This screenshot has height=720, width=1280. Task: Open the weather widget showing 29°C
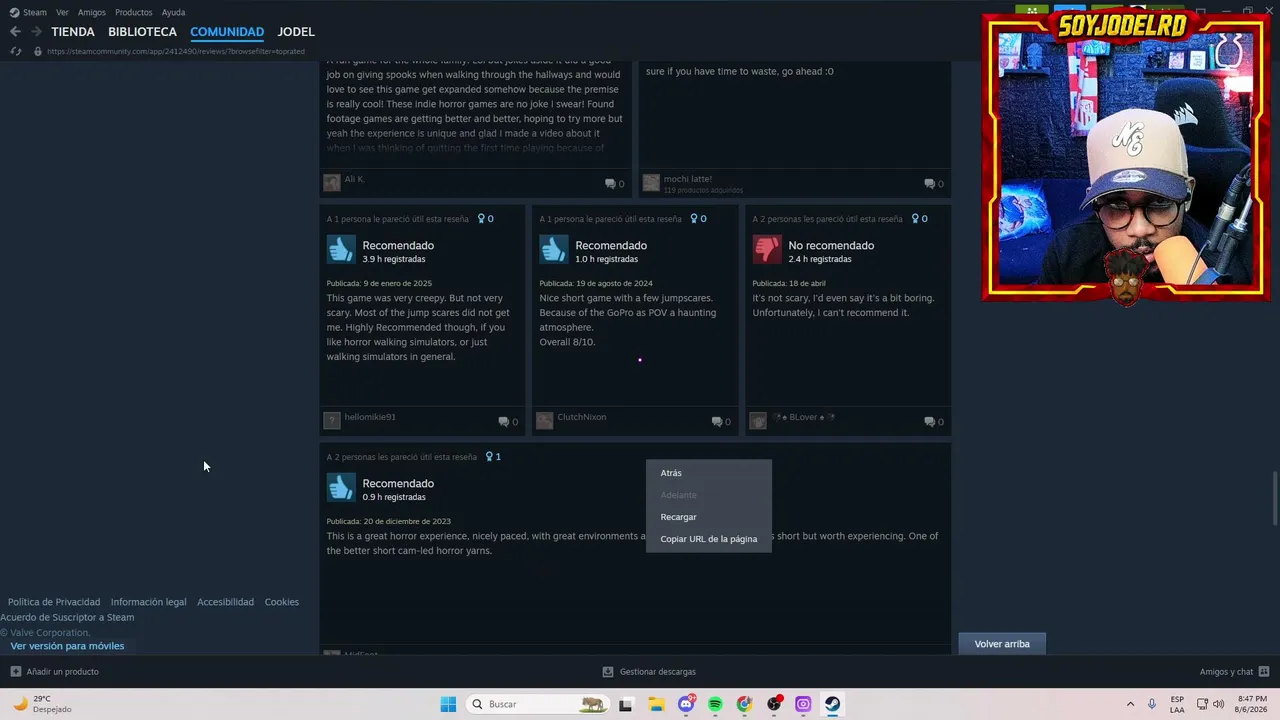pyautogui.click(x=42, y=704)
